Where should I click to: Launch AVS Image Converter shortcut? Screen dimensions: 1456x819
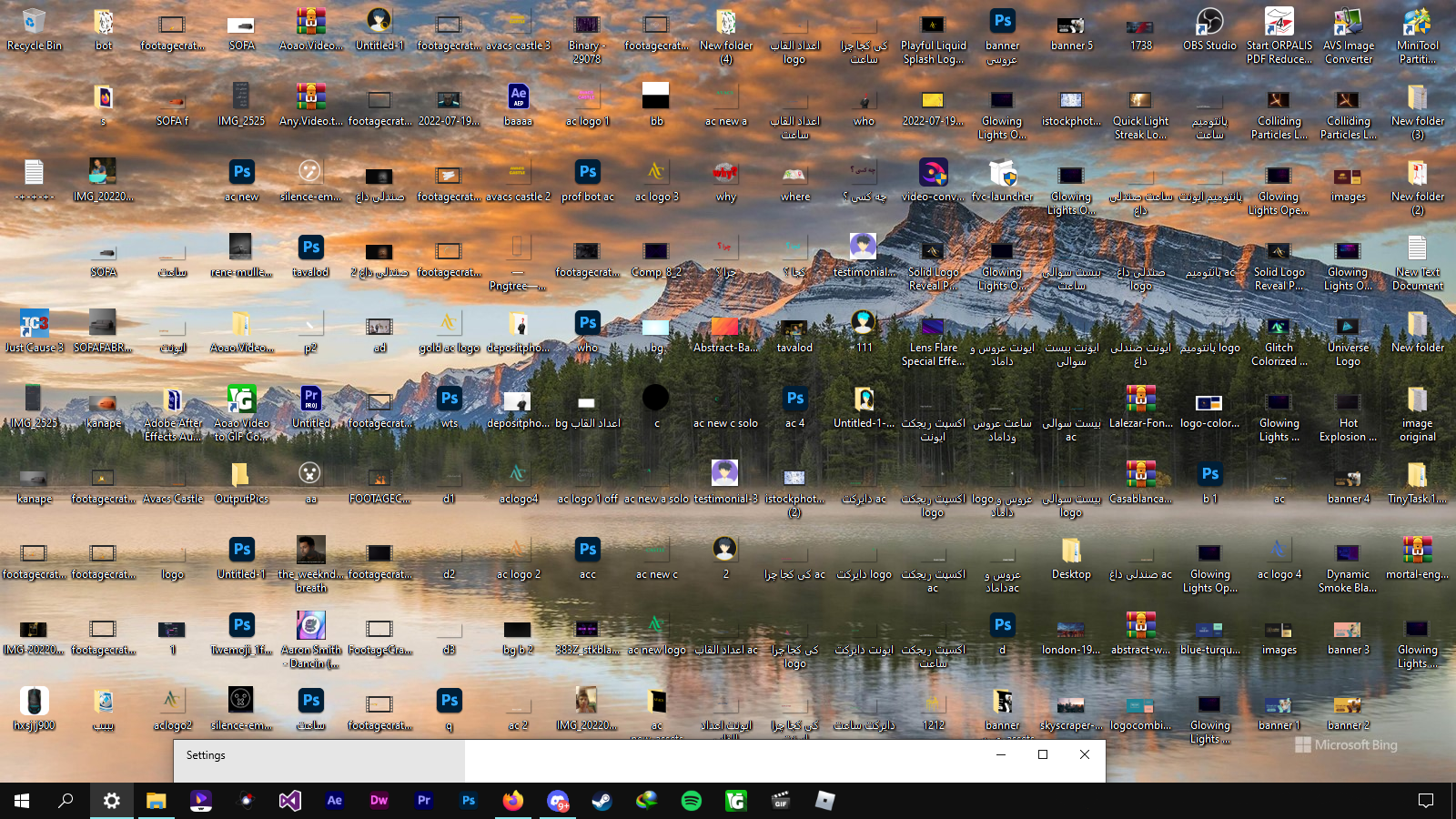[x=1349, y=35]
